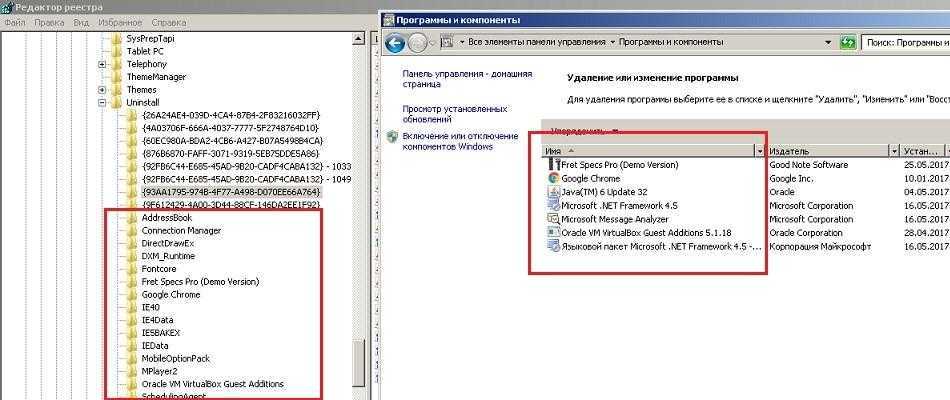Click the DXM_Runtime folder icon
The height and width of the screenshot is (400, 950).
(x=131, y=256)
